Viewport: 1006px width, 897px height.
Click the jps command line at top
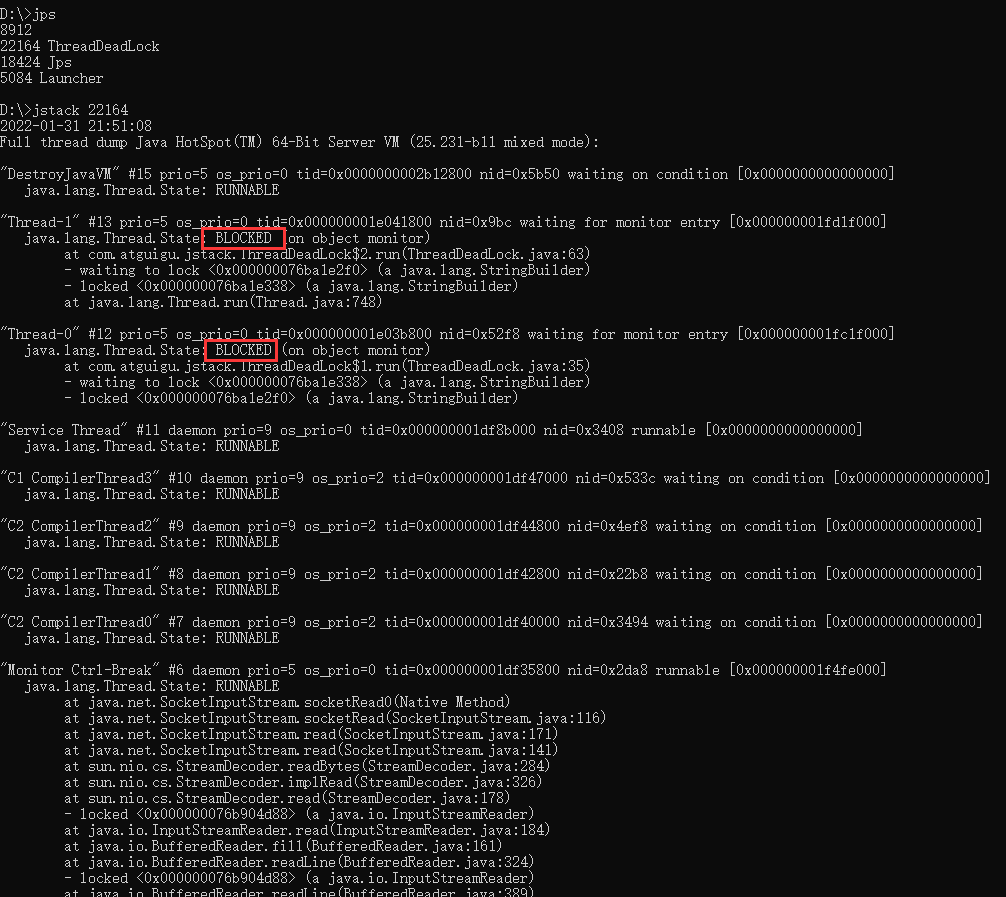(28, 14)
